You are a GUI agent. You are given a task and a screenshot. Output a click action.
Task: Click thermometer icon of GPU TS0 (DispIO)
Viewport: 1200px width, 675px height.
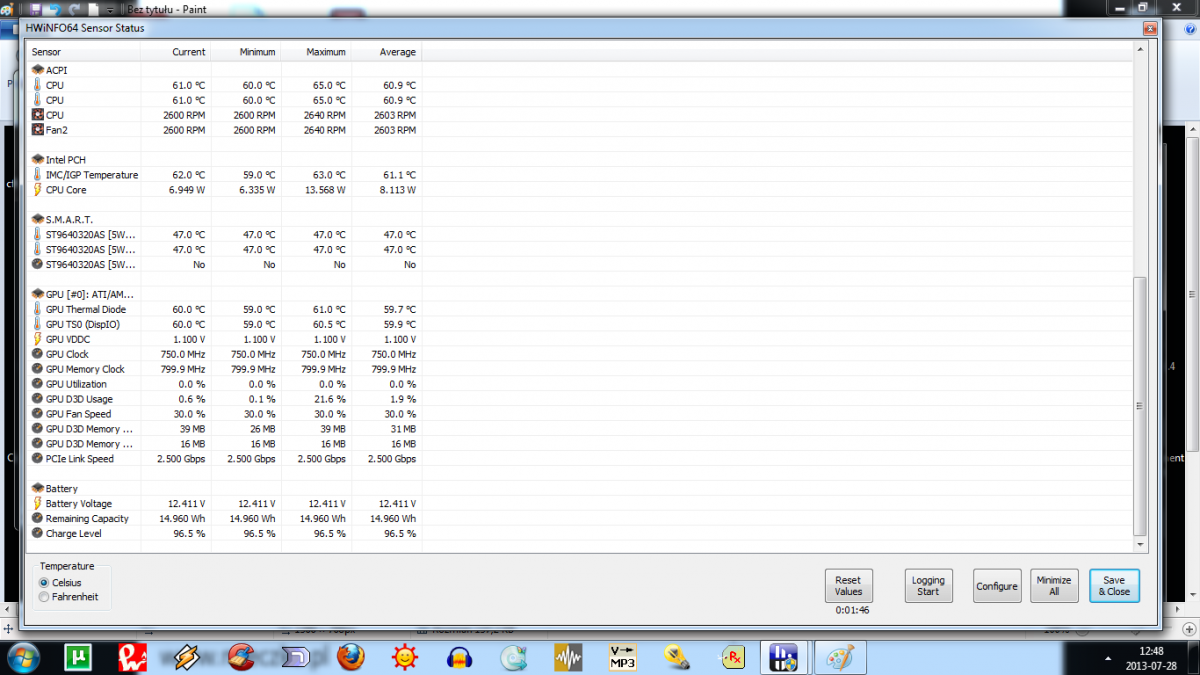[x=38, y=324]
